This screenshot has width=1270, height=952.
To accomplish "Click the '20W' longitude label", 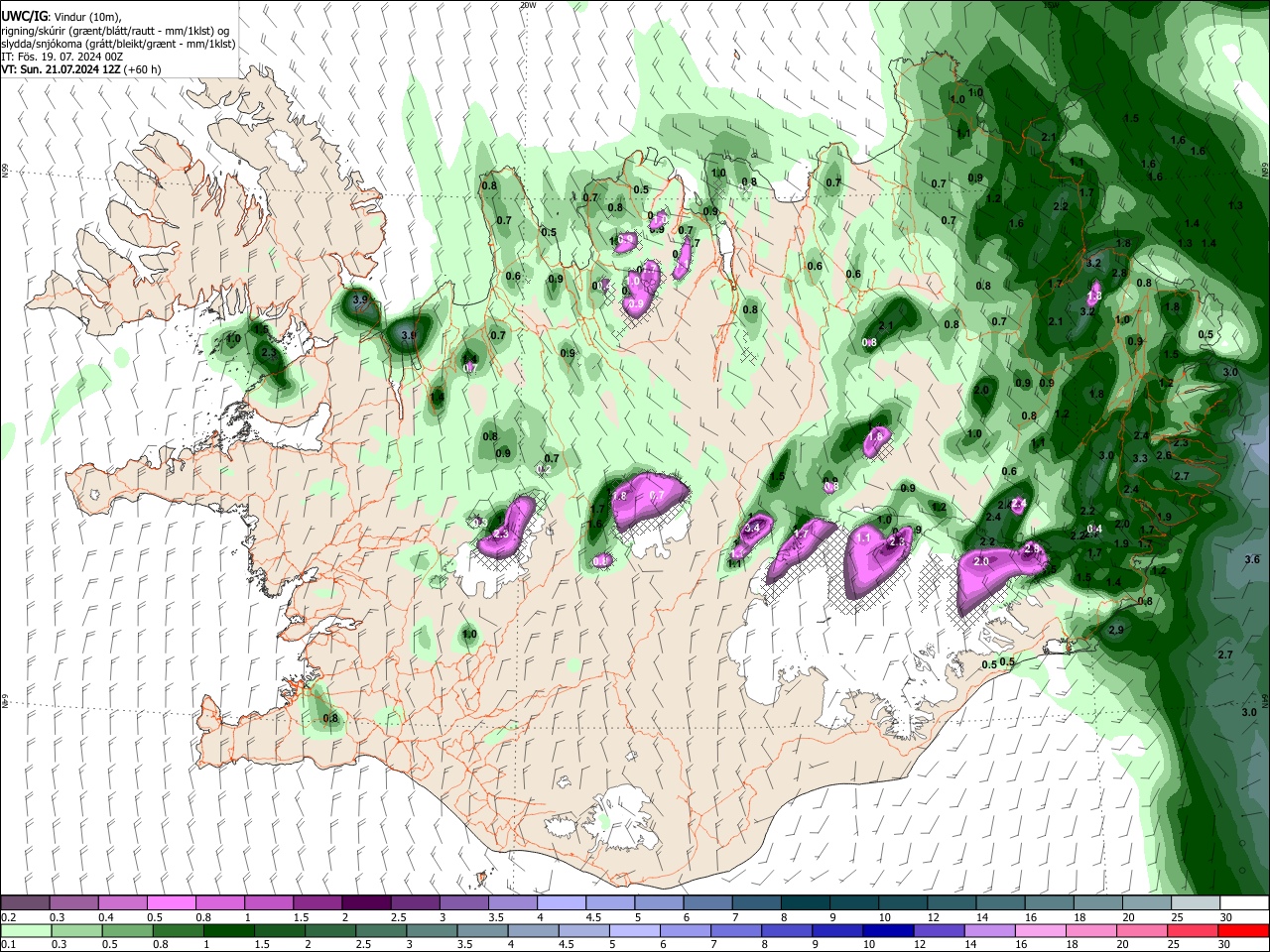I will [527, 5].
